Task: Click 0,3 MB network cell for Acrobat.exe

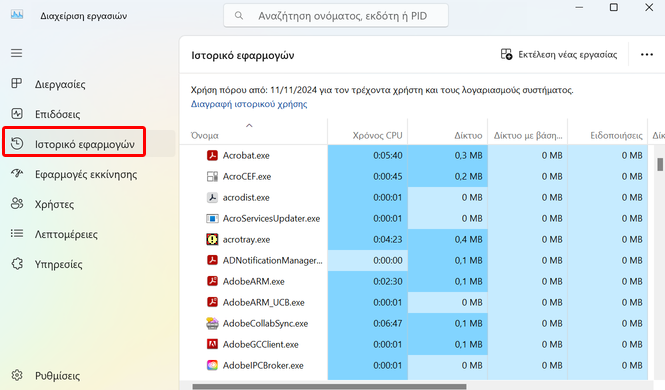Action: (x=448, y=156)
